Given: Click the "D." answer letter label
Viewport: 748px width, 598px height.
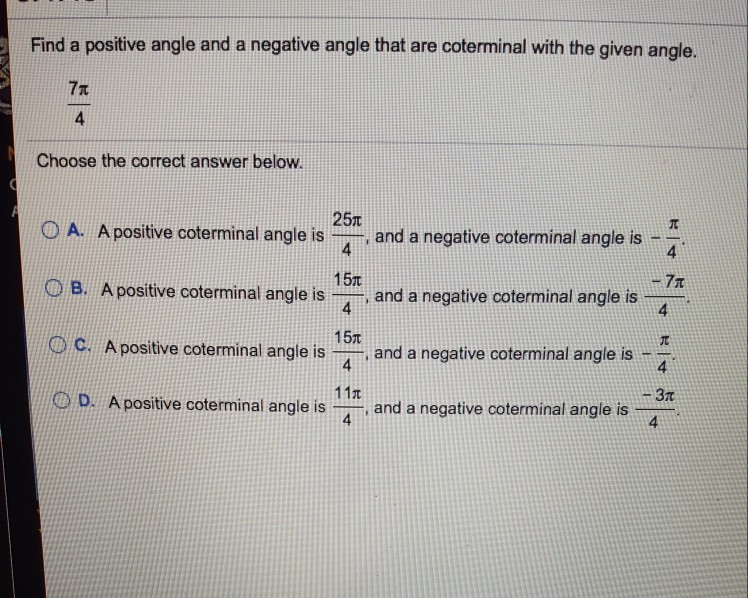Looking at the screenshot, I should 88,404.
